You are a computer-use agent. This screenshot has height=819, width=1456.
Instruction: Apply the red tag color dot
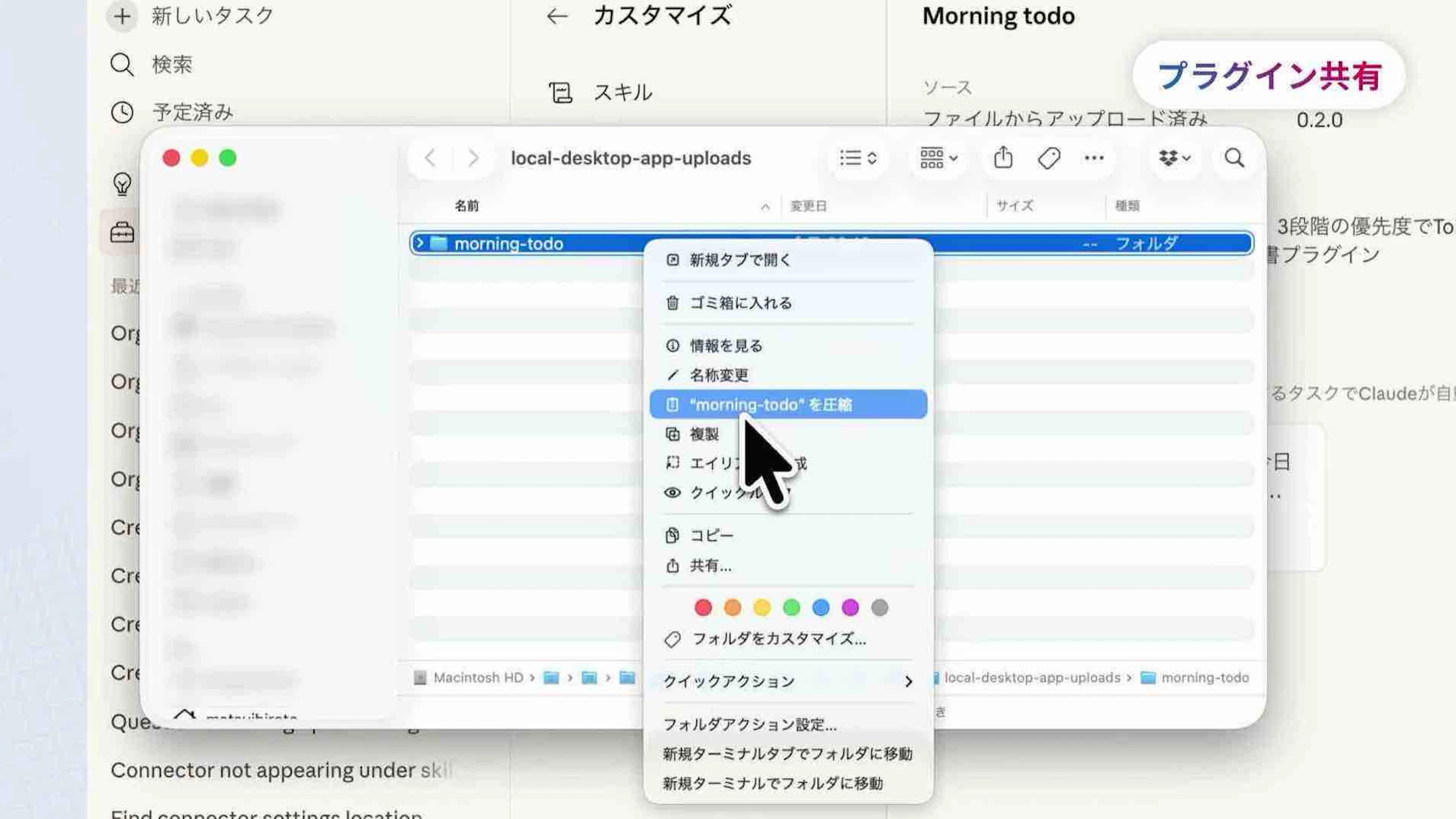703,608
